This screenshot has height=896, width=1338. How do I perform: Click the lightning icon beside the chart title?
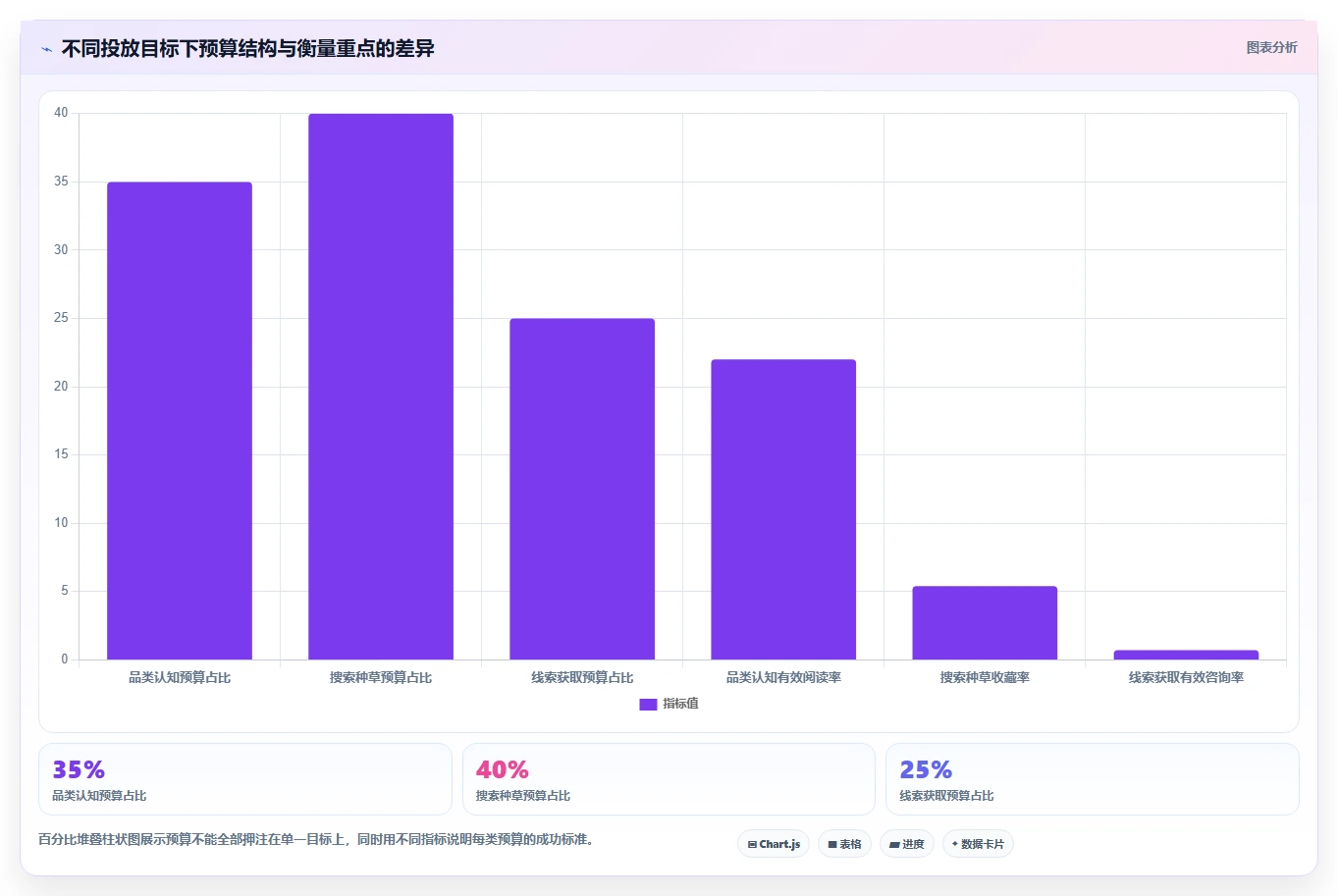(46, 49)
